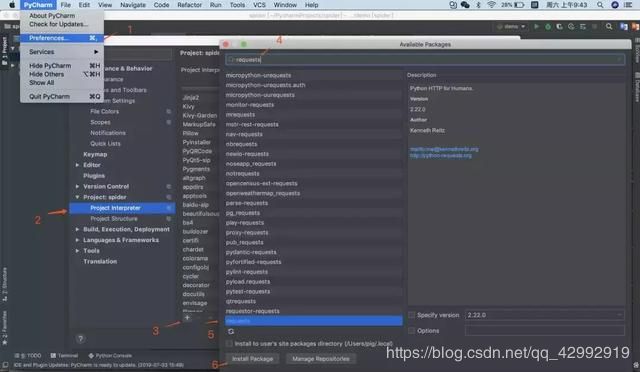Open the Favorites tool window stripe
The image size is (640, 372).
pyautogui.click(x=4, y=328)
